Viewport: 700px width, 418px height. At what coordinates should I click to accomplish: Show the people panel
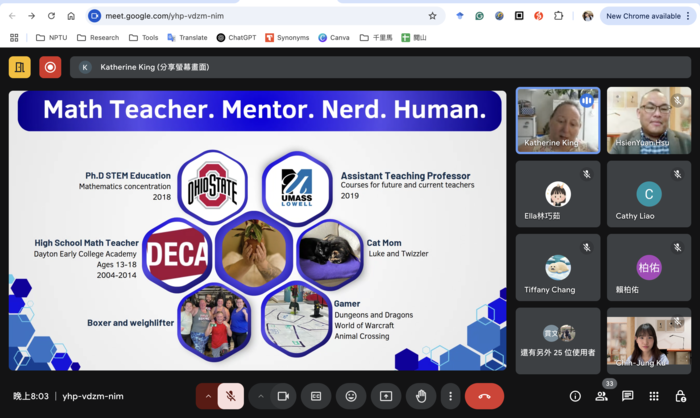point(601,396)
